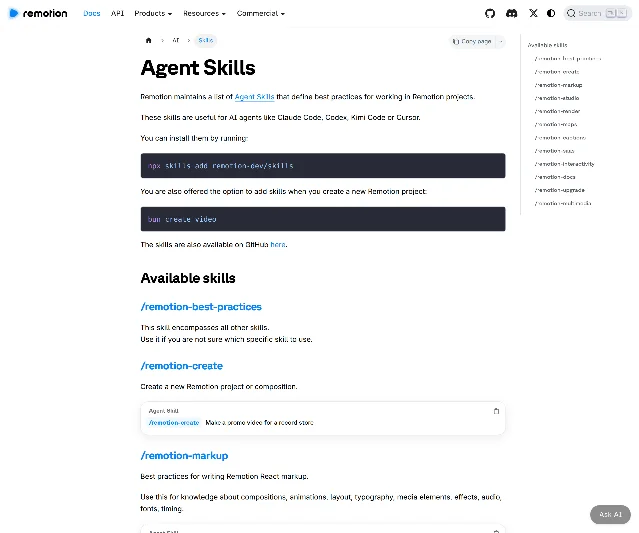639x533 pixels.
Task: Expand the Products dropdown
Action: (153, 13)
